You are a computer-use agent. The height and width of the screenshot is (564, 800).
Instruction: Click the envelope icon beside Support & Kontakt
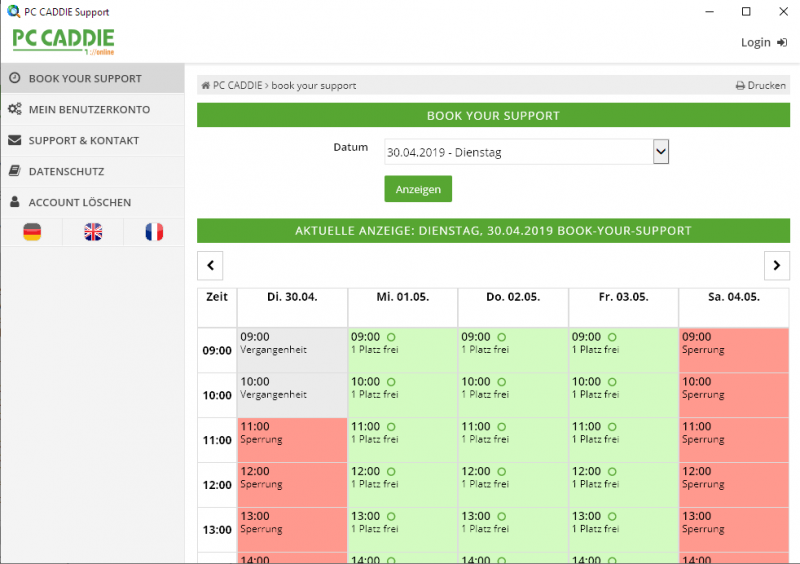coord(15,140)
